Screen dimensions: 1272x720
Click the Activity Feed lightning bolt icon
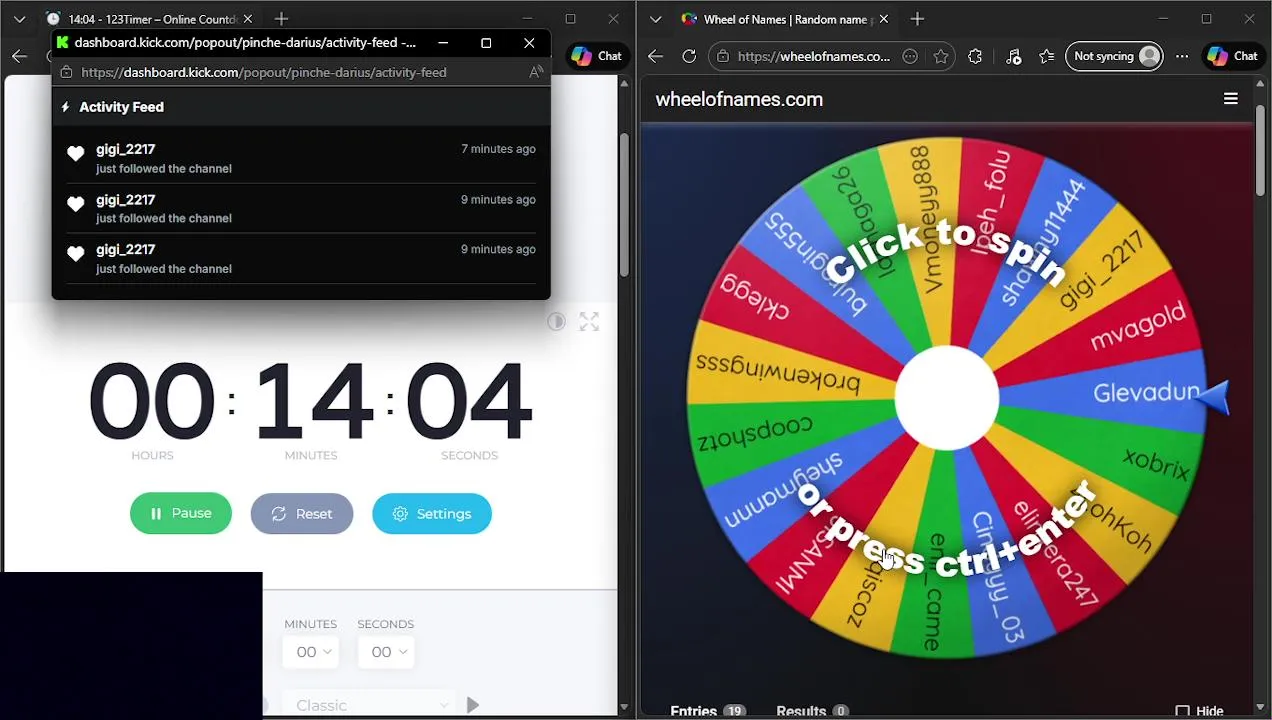pyautogui.click(x=66, y=107)
